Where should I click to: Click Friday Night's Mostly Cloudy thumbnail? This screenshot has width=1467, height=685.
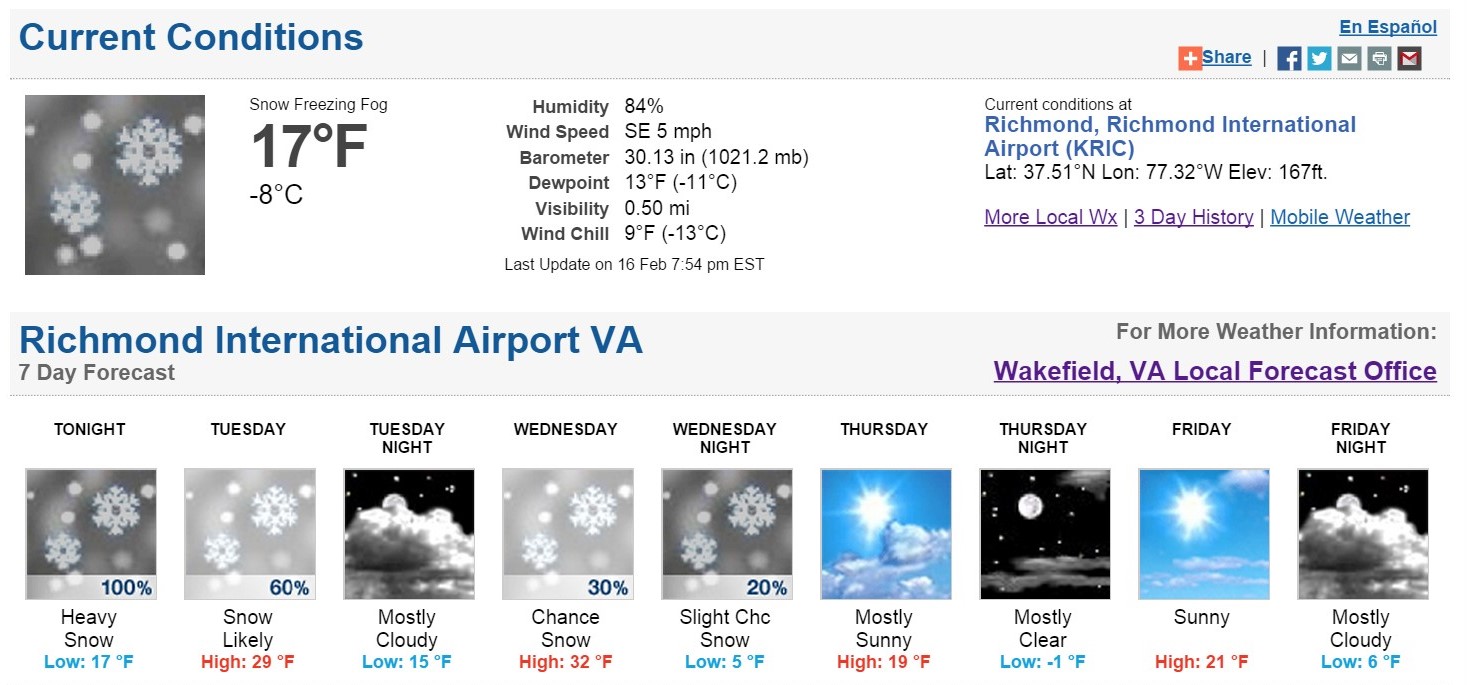click(1362, 534)
